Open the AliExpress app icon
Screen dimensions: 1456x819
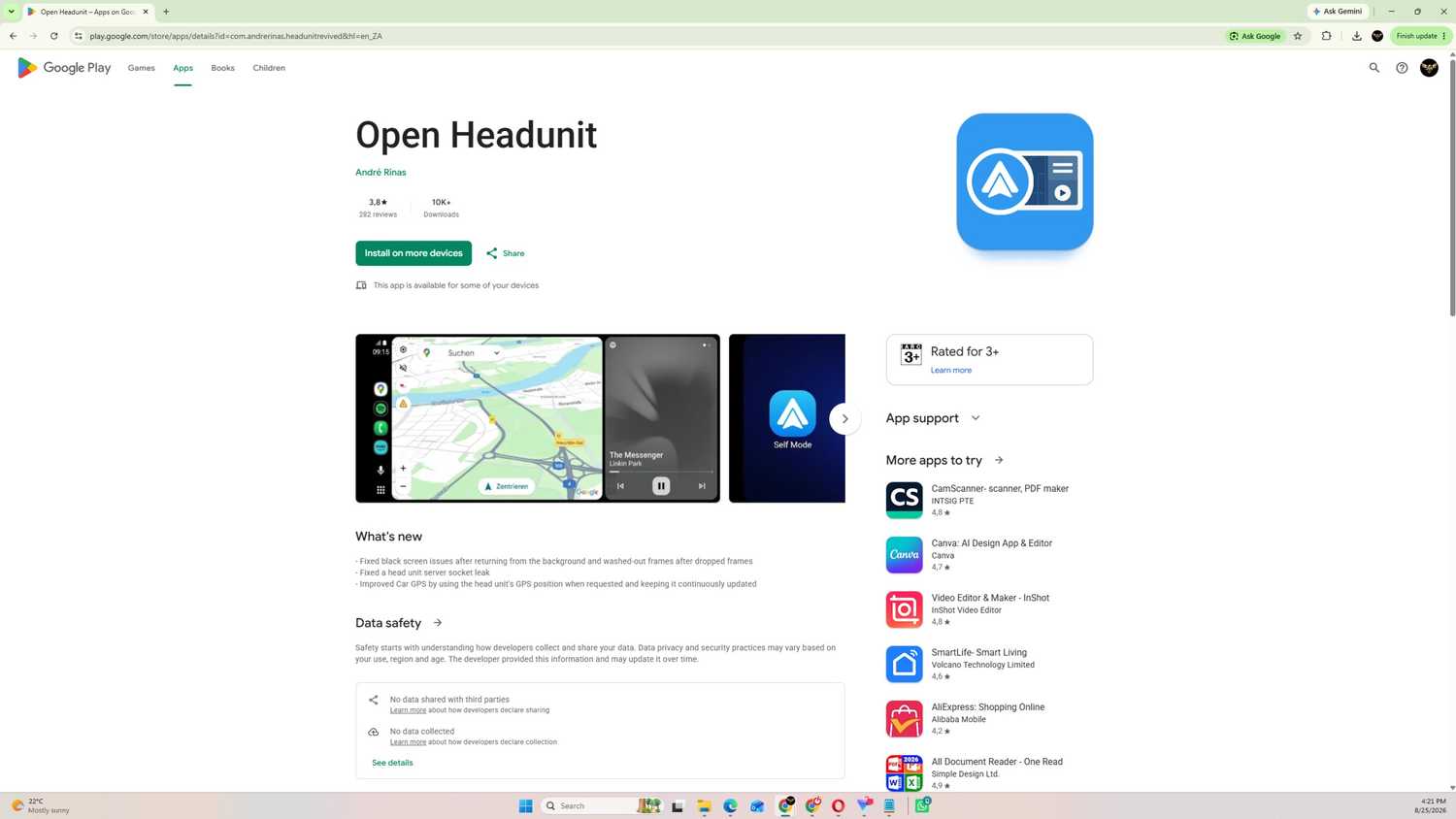904,719
